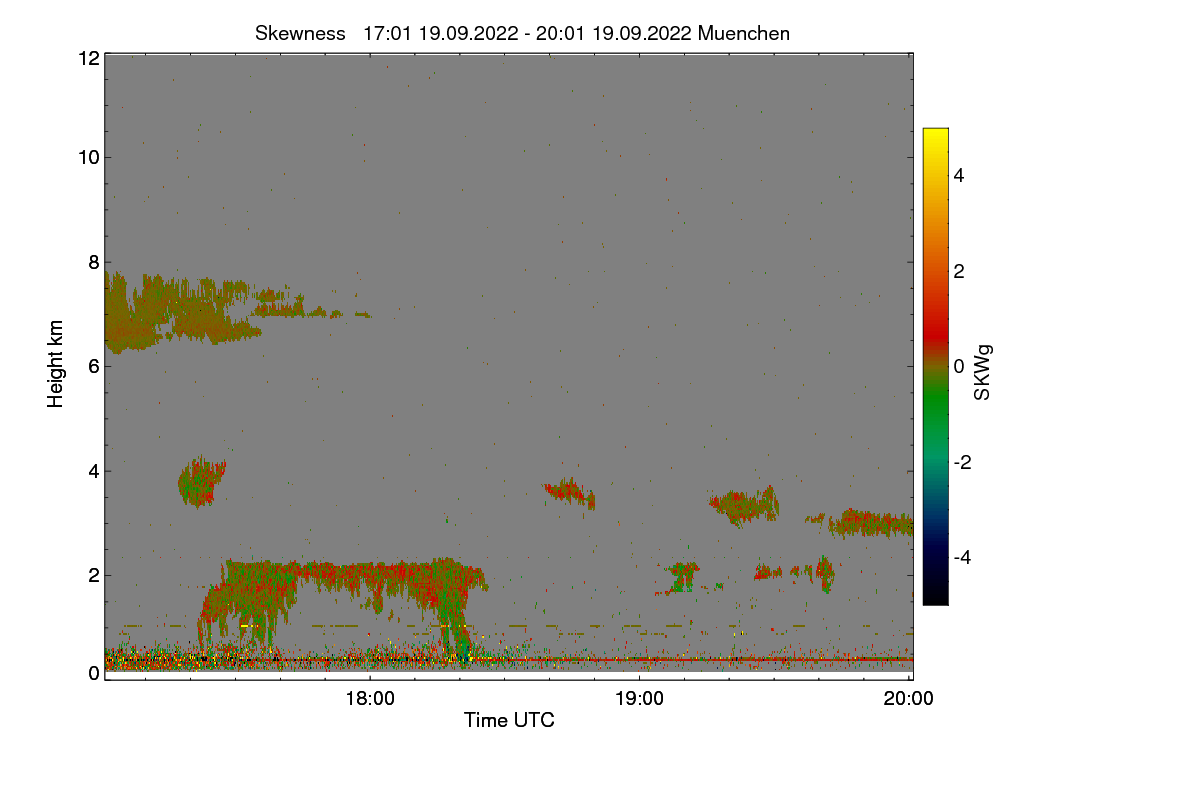
Task: Click the 10 km height tick label
Action: [x=88, y=157]
